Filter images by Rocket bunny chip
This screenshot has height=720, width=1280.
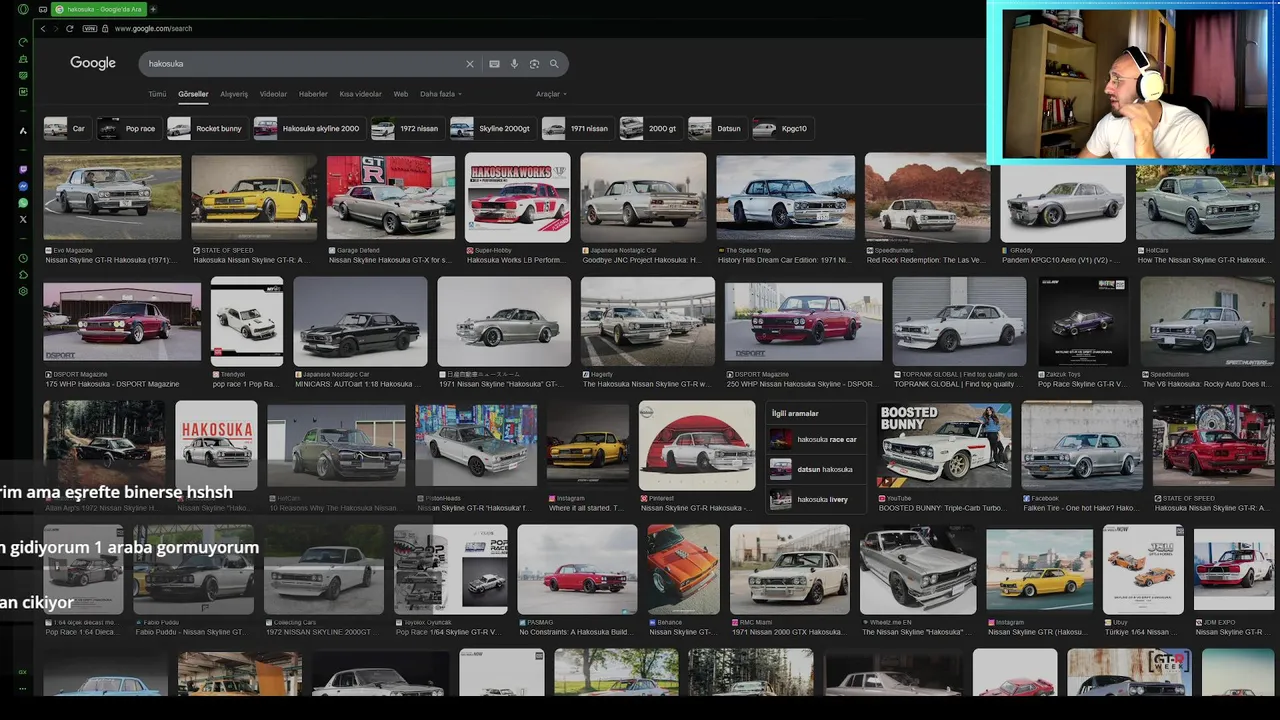coord(206,128)
